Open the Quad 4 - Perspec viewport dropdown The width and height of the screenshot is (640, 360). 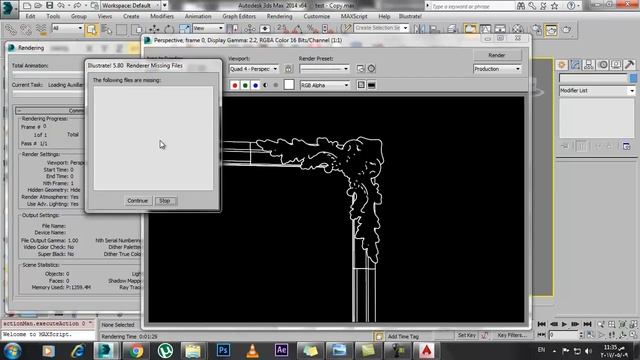[253, 69]
